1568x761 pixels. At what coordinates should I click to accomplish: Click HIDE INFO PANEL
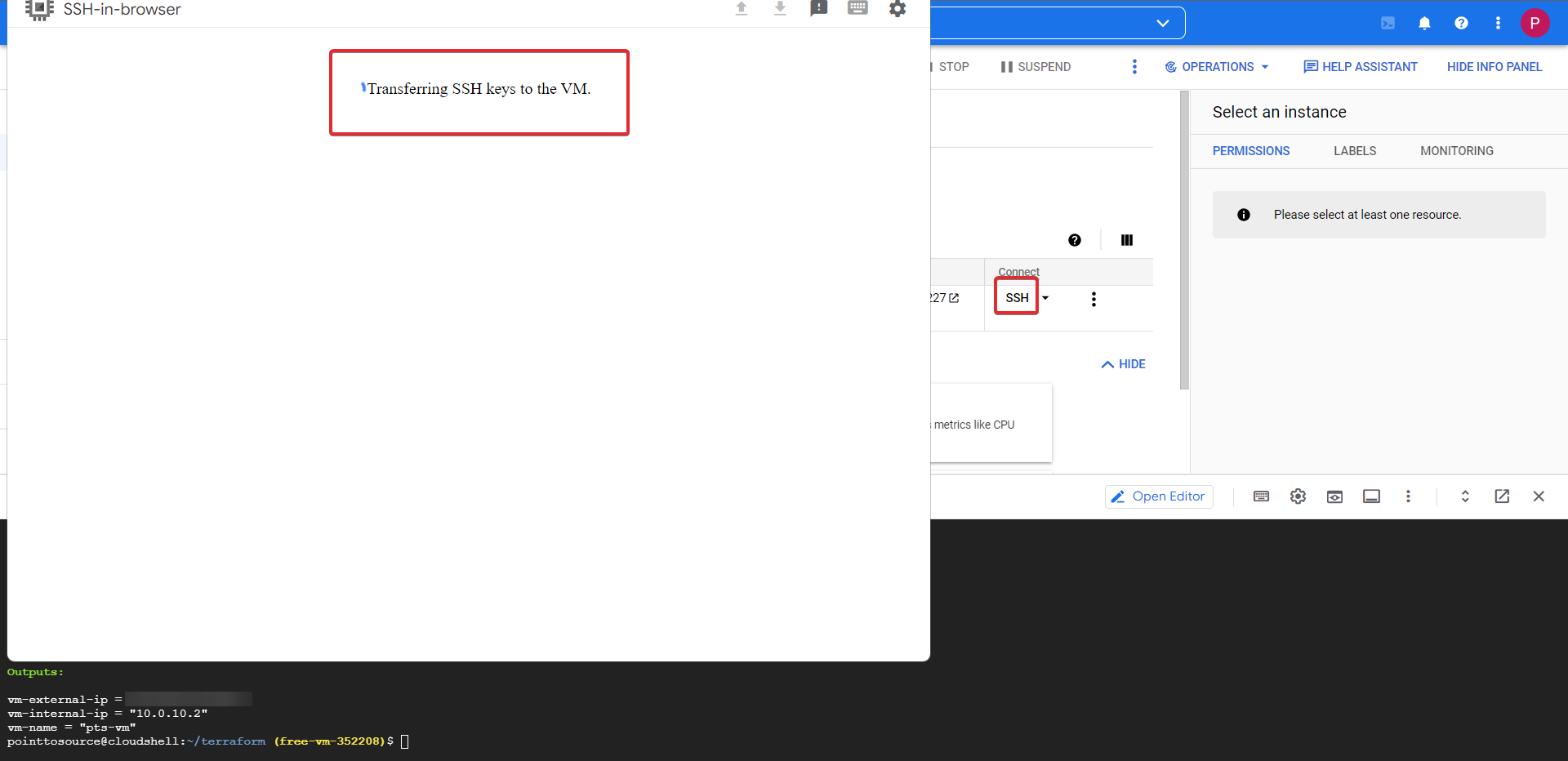point(1494,67)
